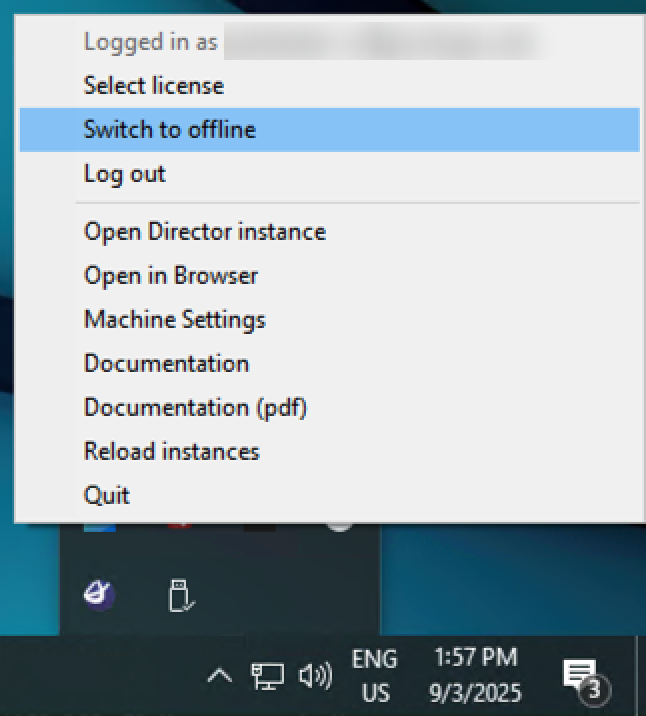Open the clock showing 1:57 PM
This screenshot has width=646, height=716.
click(476, 676)
